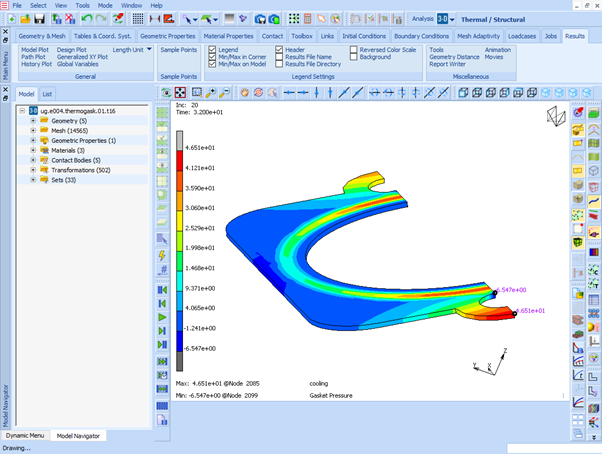
Task: Toggle the Legend checkbox
Action: tap(211, 49)
